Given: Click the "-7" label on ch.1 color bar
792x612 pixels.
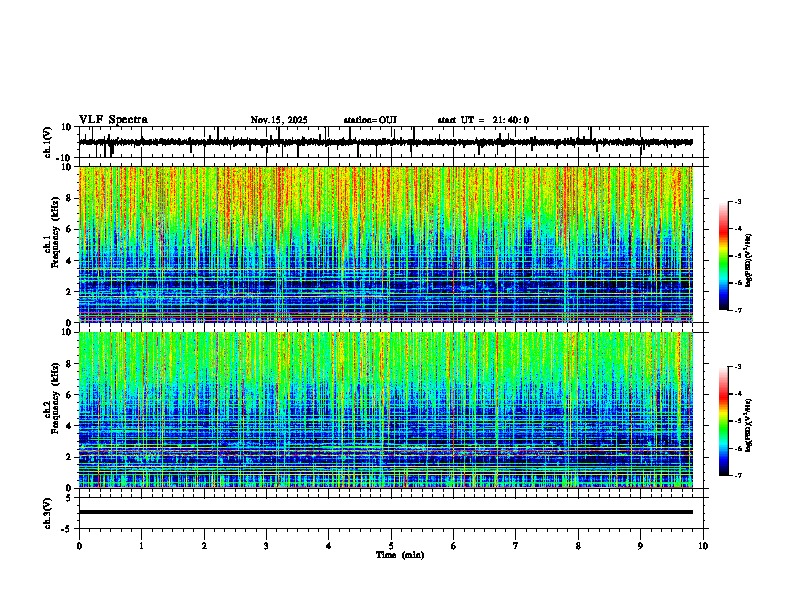Looking at the screenshot, I should point(738,310).
